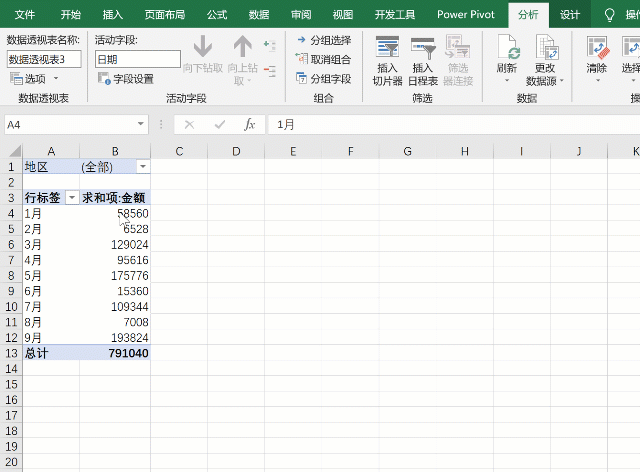Switch to the Power Pivot tab
The width and height of the screenshot is (640, 472).
[x=466, y=15]
